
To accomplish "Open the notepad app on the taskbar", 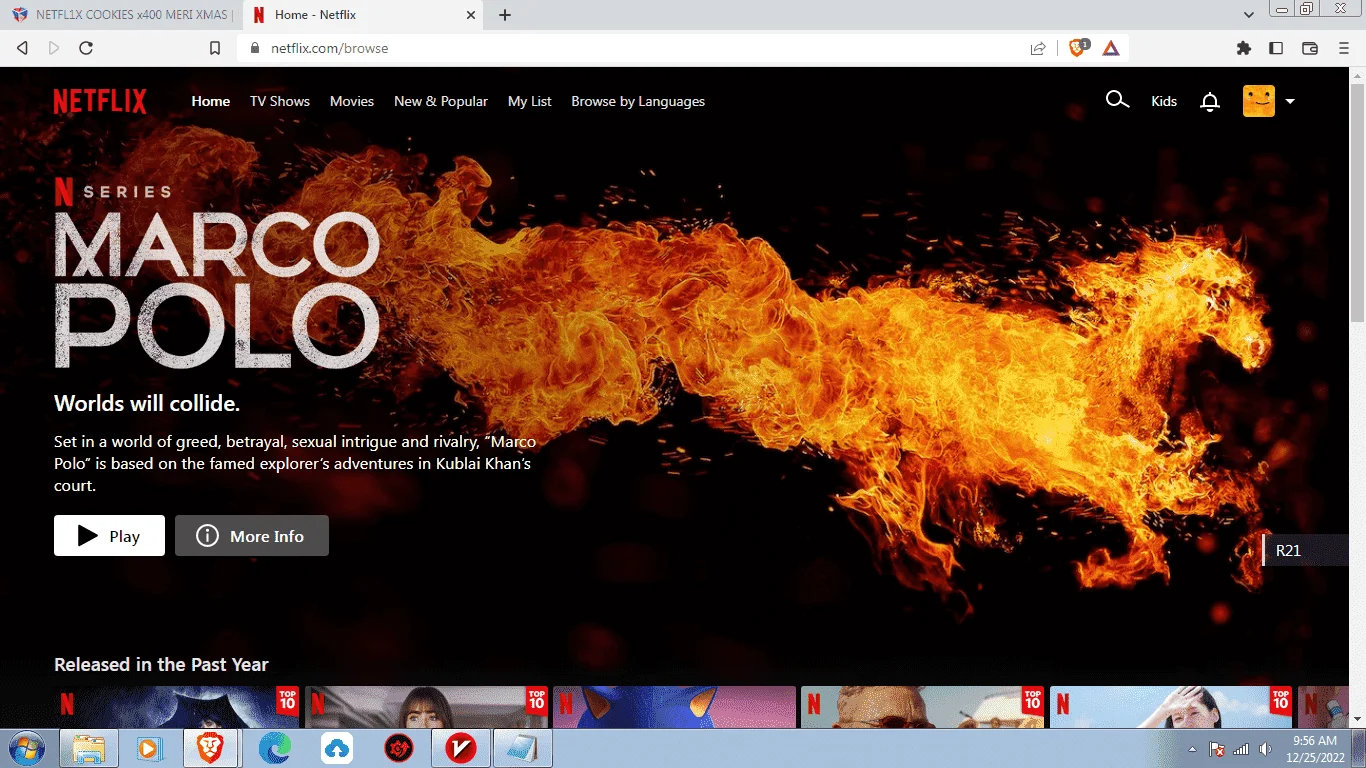I will [x=523, y=748].
